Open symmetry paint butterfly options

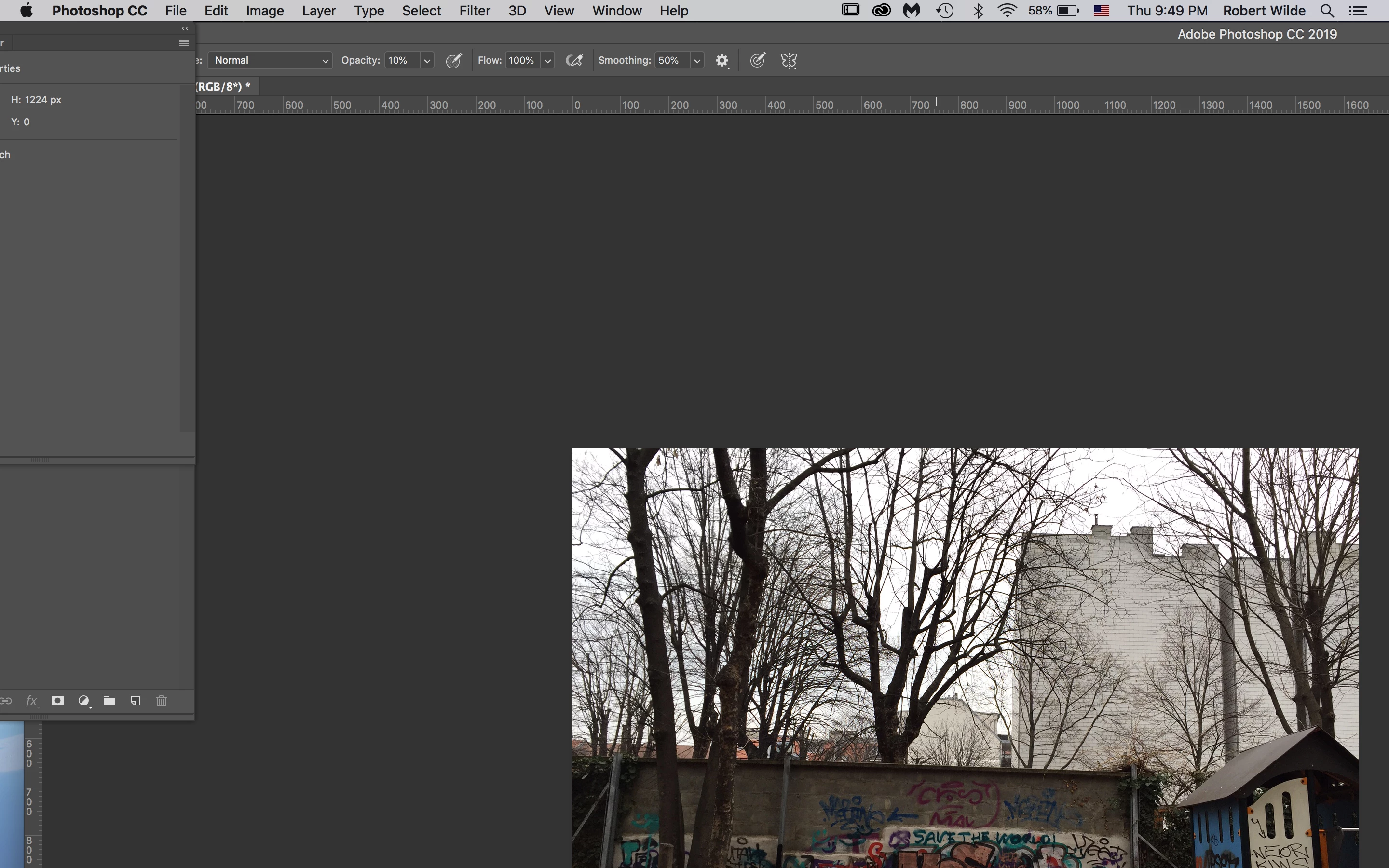pos(789,60)
